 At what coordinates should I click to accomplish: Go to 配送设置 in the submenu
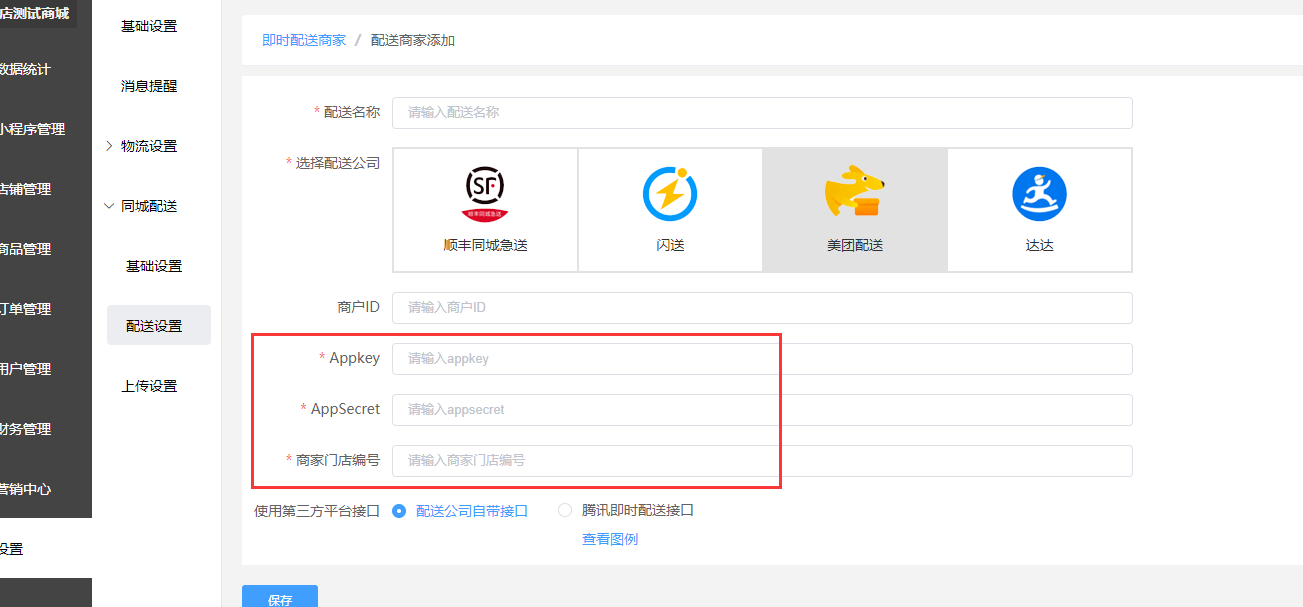[154, 326]
